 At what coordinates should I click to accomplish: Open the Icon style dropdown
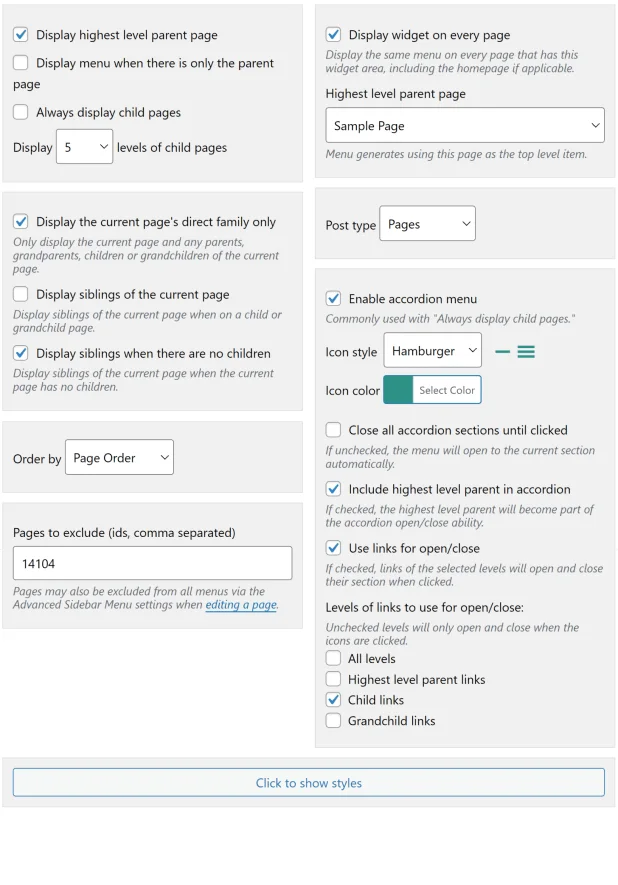coord(432,351)
